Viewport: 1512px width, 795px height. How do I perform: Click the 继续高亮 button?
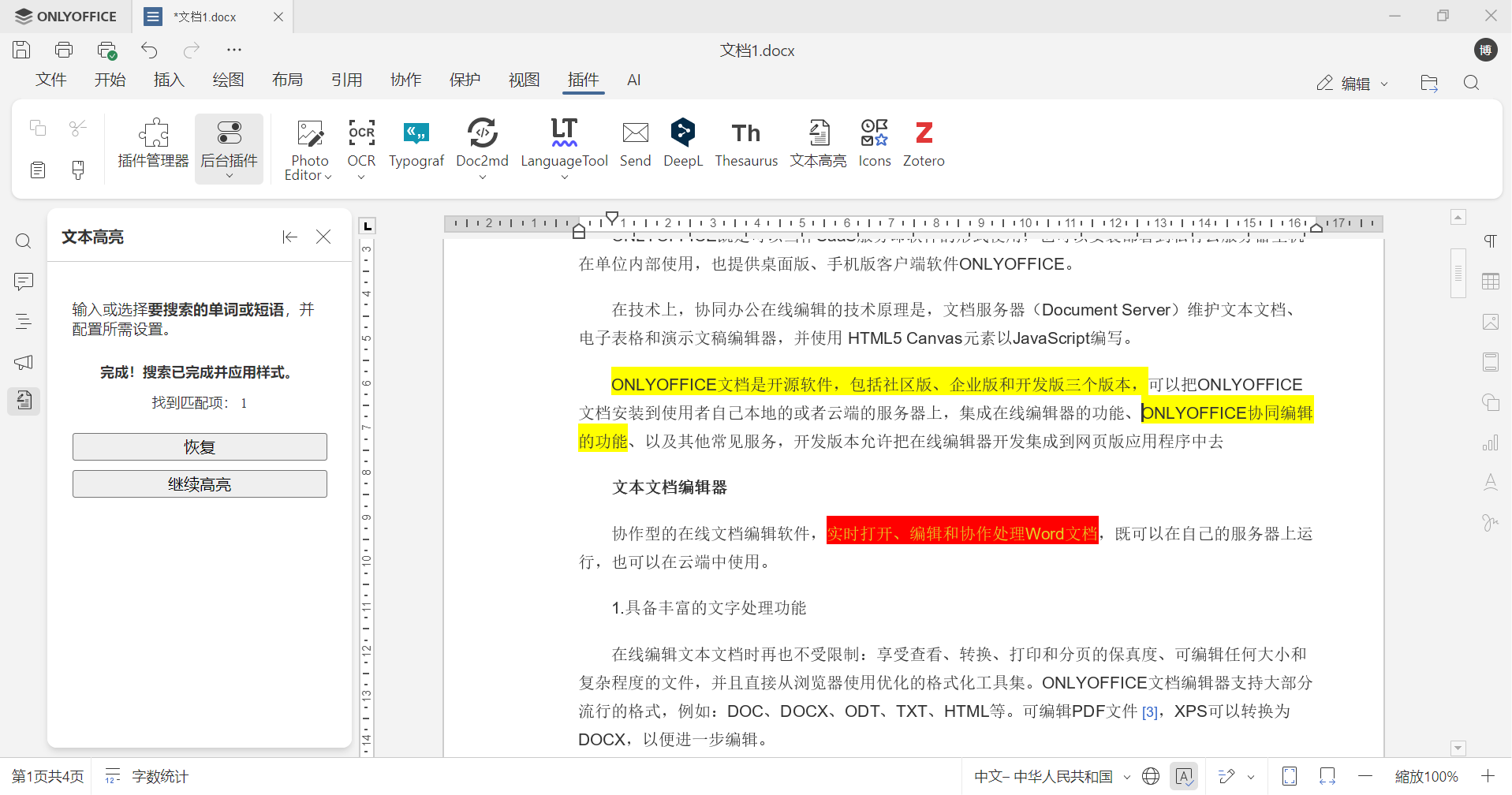pos(199,483)
